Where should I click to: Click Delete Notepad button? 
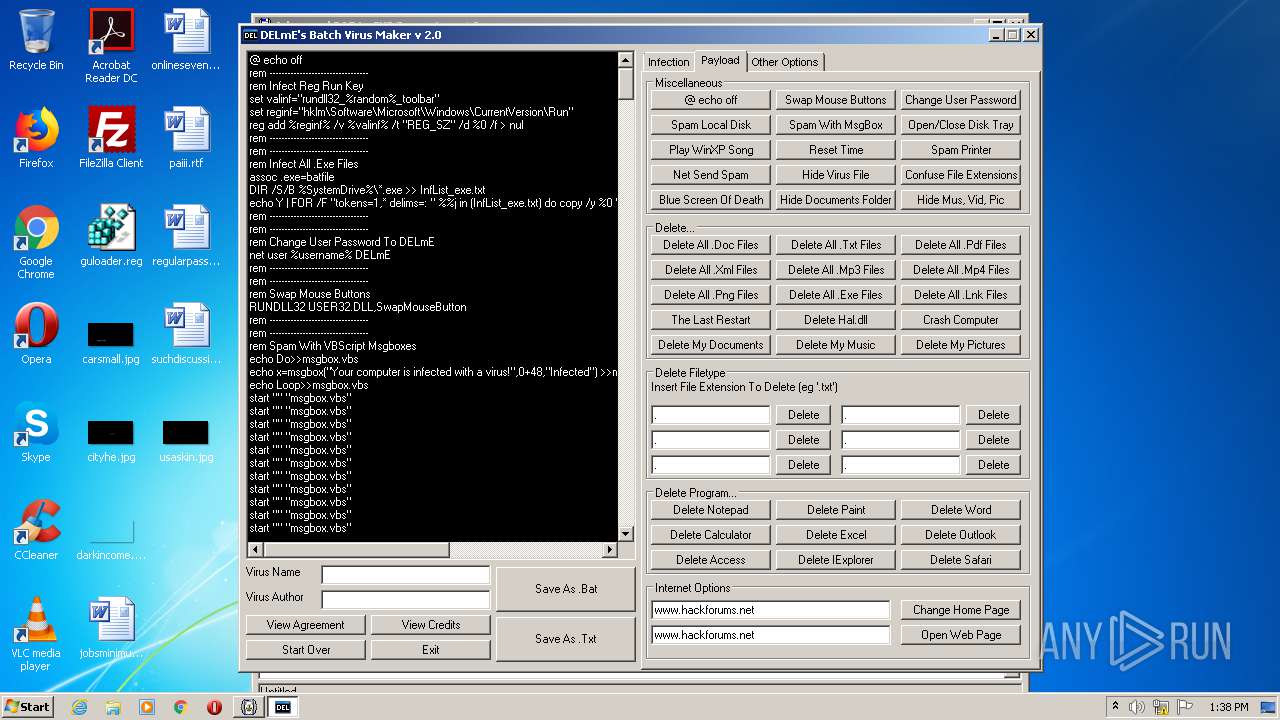pos(711,510)
